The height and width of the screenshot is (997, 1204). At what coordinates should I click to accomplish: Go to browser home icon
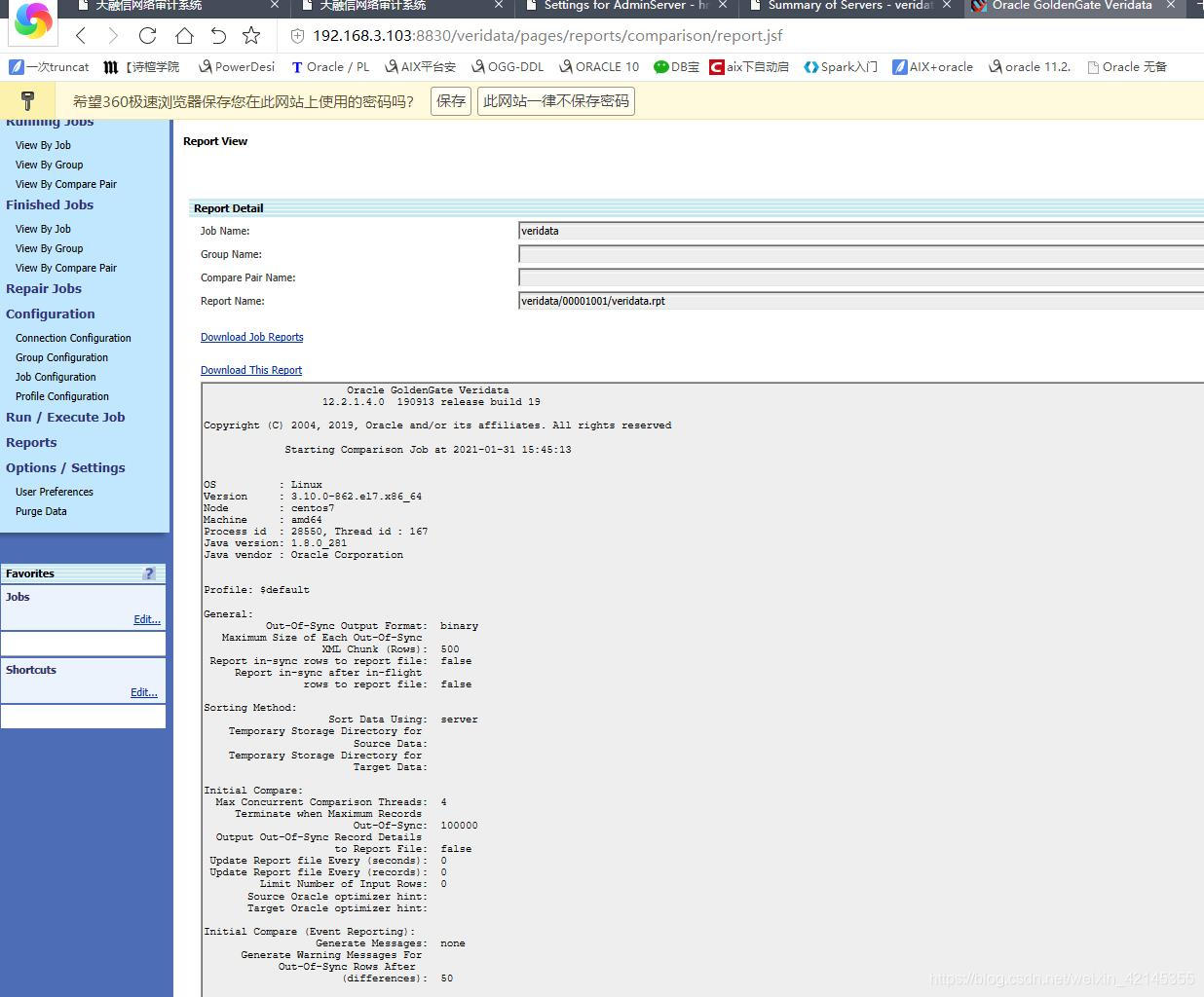click(184, 36)
